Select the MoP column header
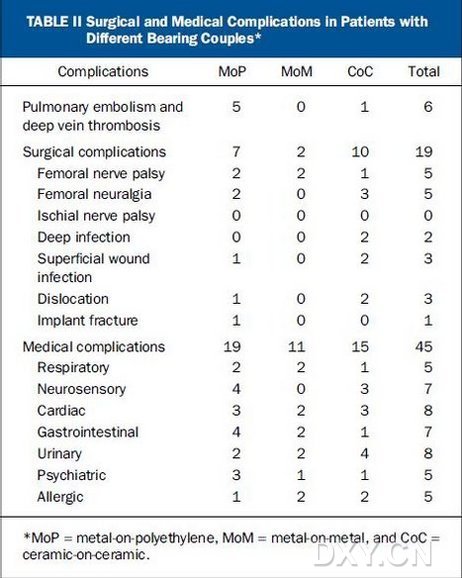The height and width of the screenshot is (578, 462). (232, 72)
